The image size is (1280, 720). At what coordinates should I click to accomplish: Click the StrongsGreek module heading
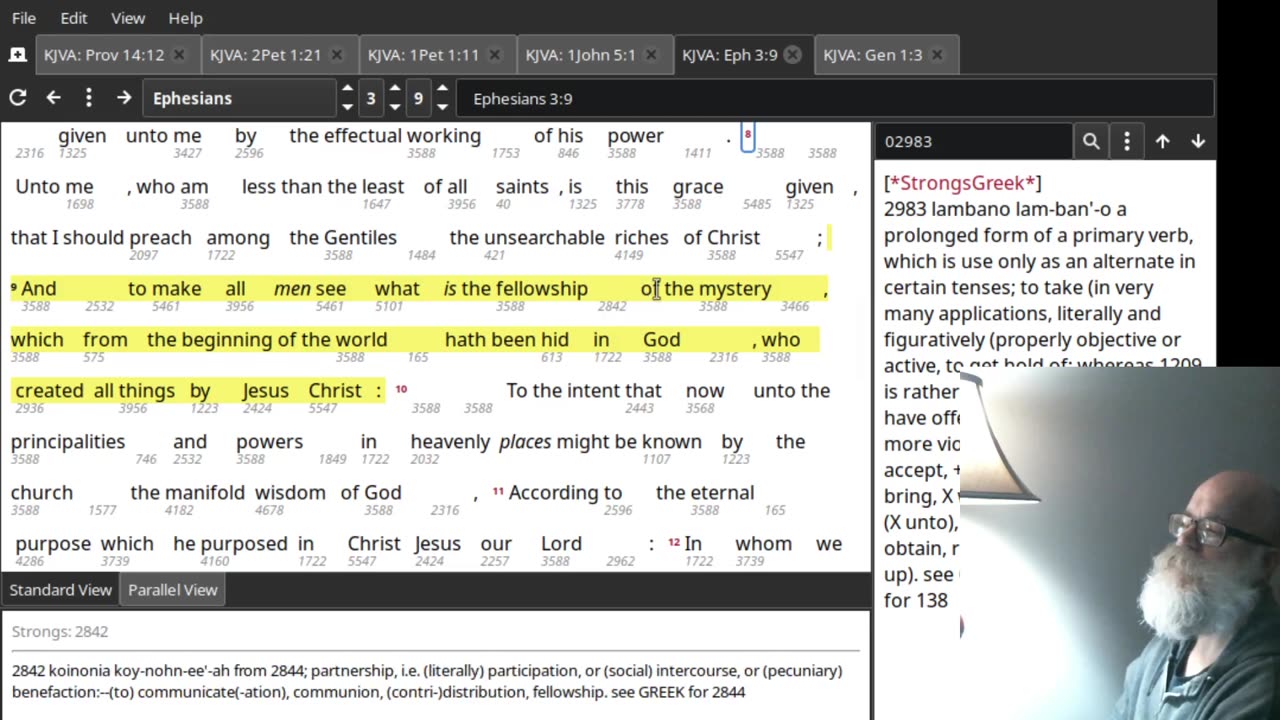pos(963,183)
